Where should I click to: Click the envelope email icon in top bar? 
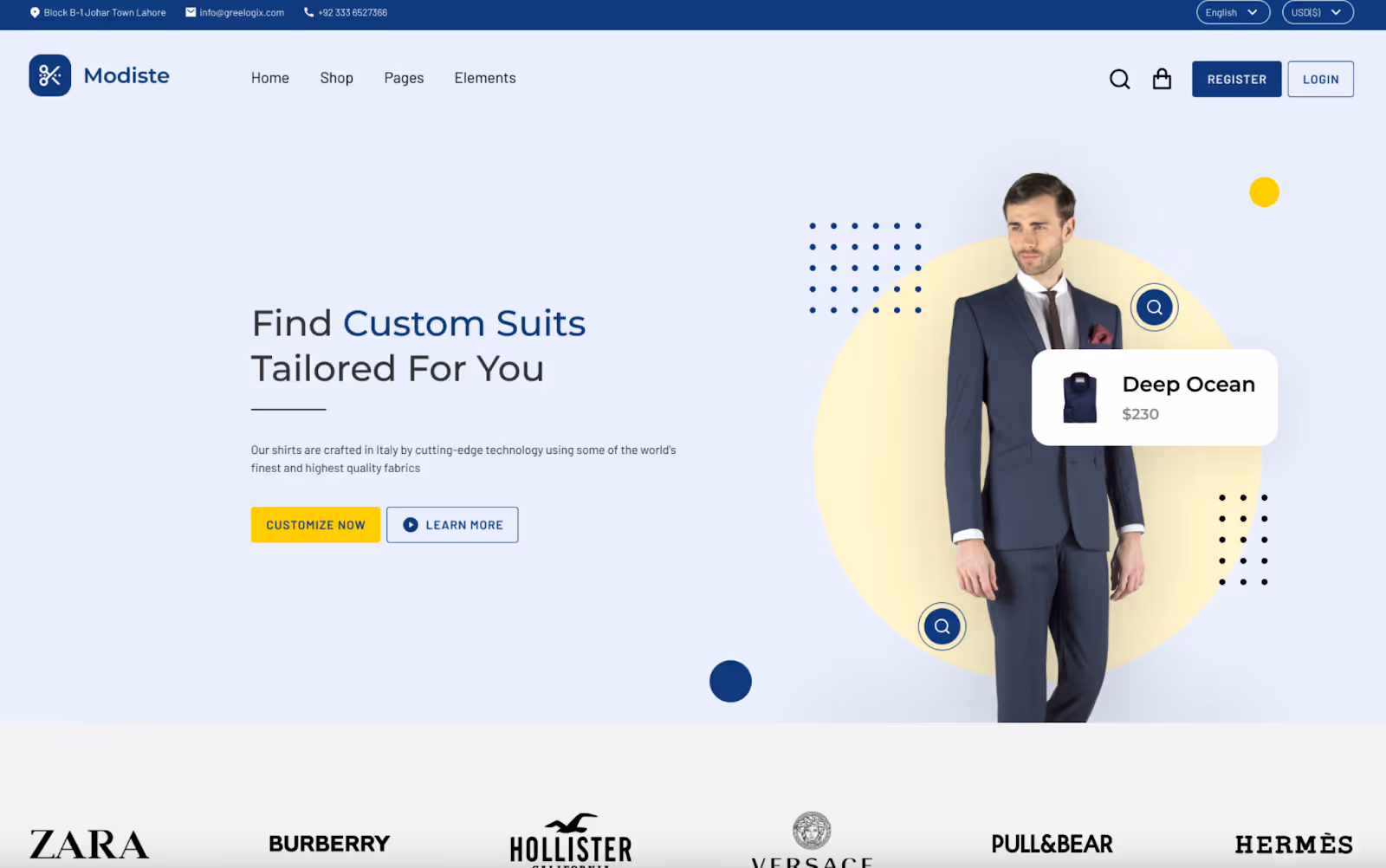point(191,12)
